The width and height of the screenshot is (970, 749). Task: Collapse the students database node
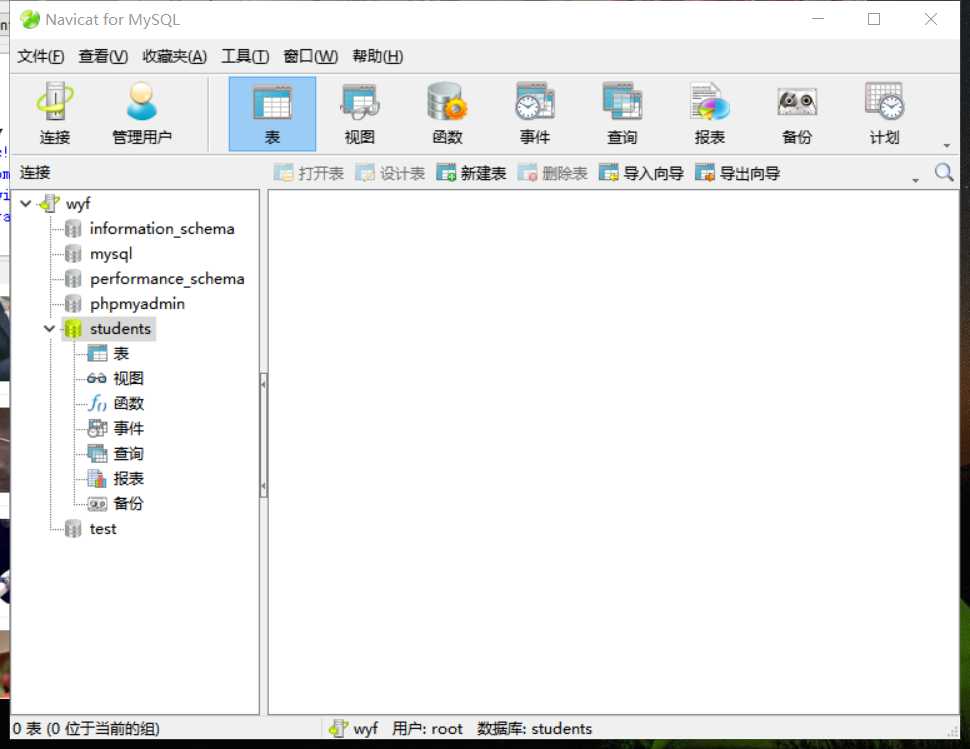click(x=49, y=328)
